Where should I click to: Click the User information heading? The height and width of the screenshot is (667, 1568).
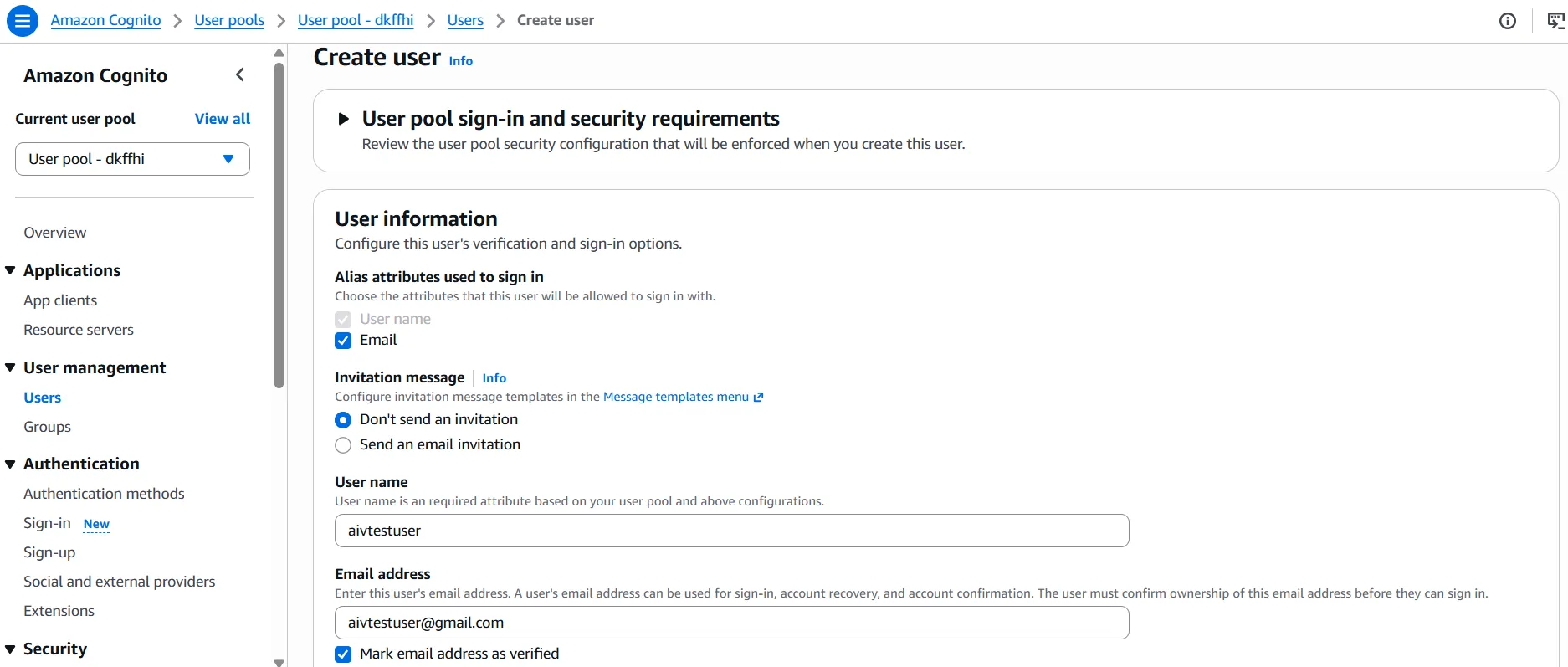pyautogui.click(x=416, y=219)
